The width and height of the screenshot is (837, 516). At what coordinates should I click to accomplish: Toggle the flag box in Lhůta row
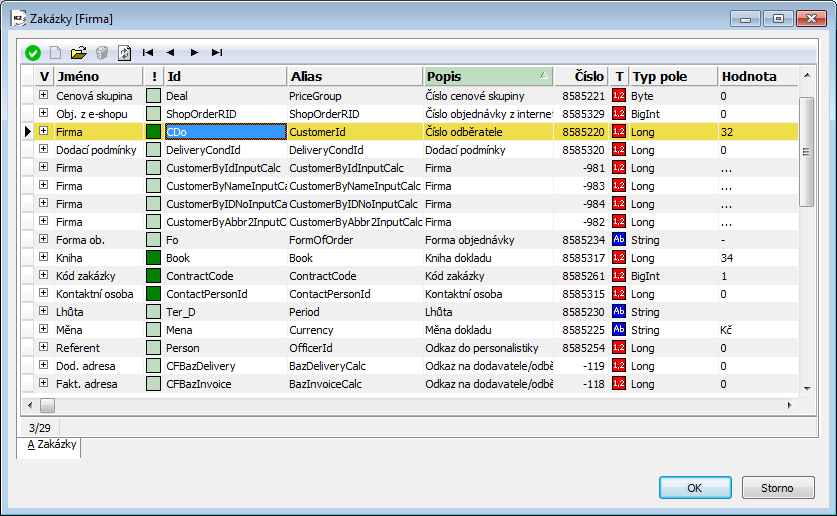tap(153, 312)
